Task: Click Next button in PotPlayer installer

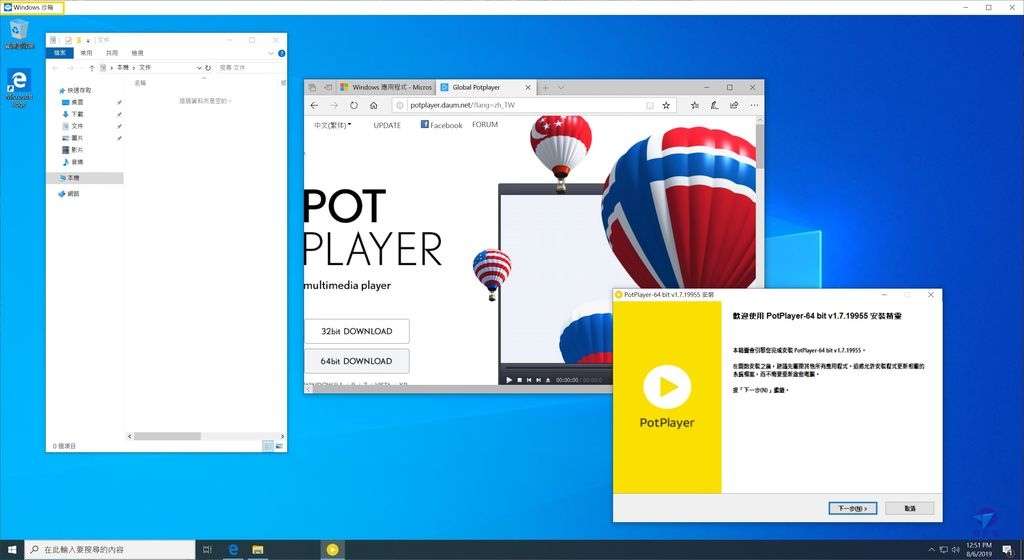Action: pyautogui.click(x=852, y=508)
